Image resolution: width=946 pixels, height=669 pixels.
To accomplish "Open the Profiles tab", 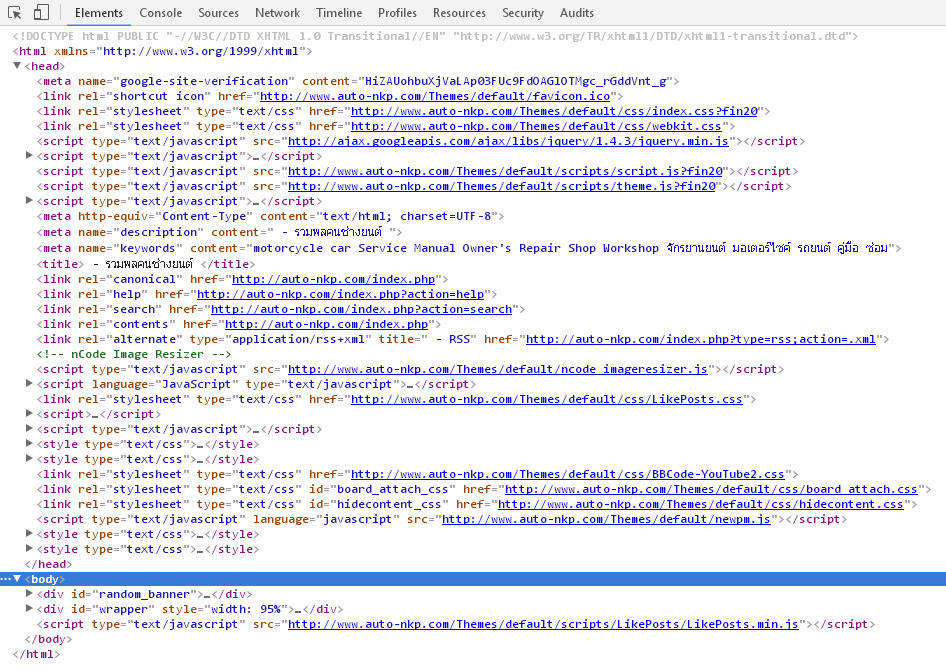I will coord(398,13).
